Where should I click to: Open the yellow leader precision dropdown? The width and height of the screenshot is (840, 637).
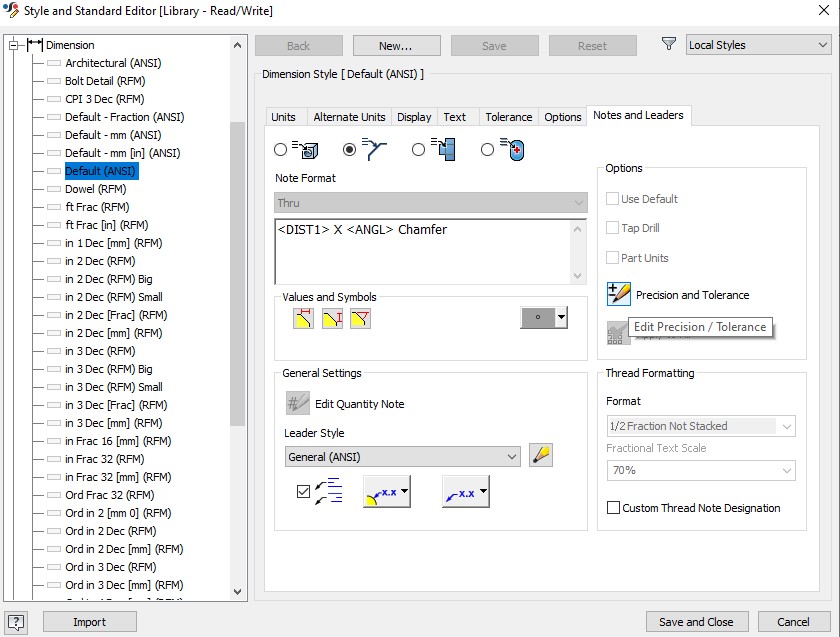(404, 491)
